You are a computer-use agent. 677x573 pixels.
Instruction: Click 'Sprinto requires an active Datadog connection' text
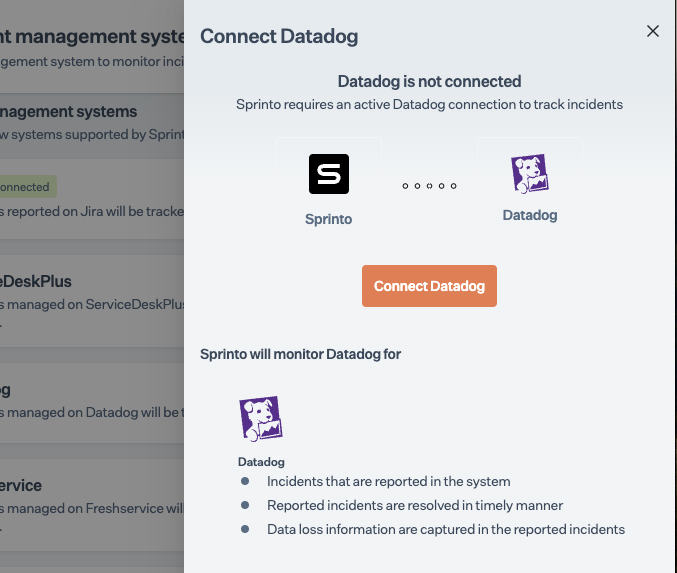click(x=429, y=104)
